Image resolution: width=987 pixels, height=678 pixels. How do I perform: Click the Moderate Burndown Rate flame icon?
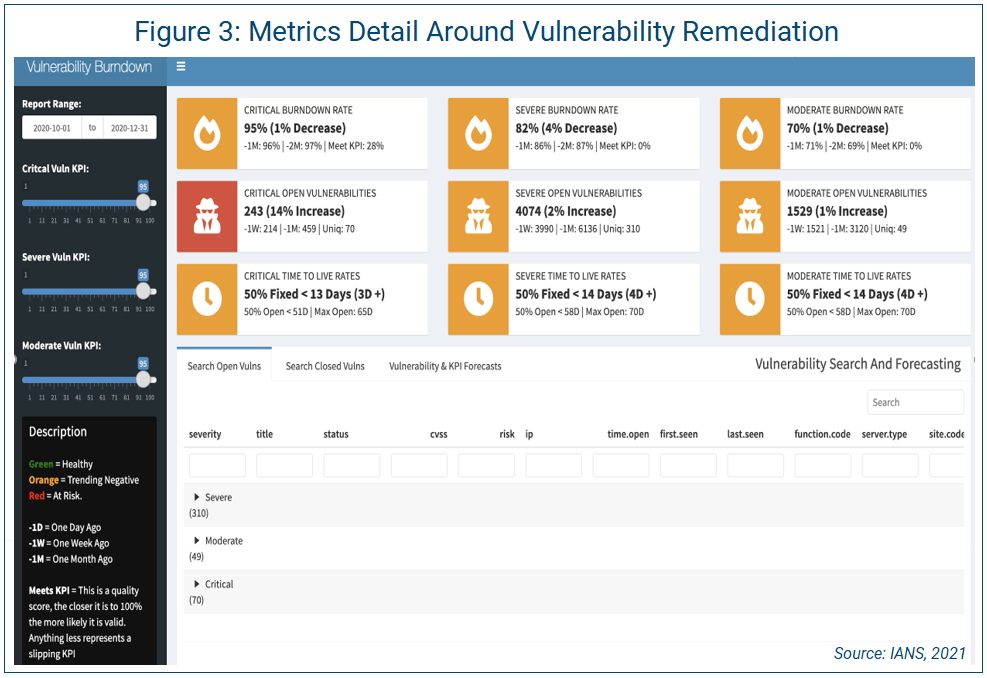[750, 134]
